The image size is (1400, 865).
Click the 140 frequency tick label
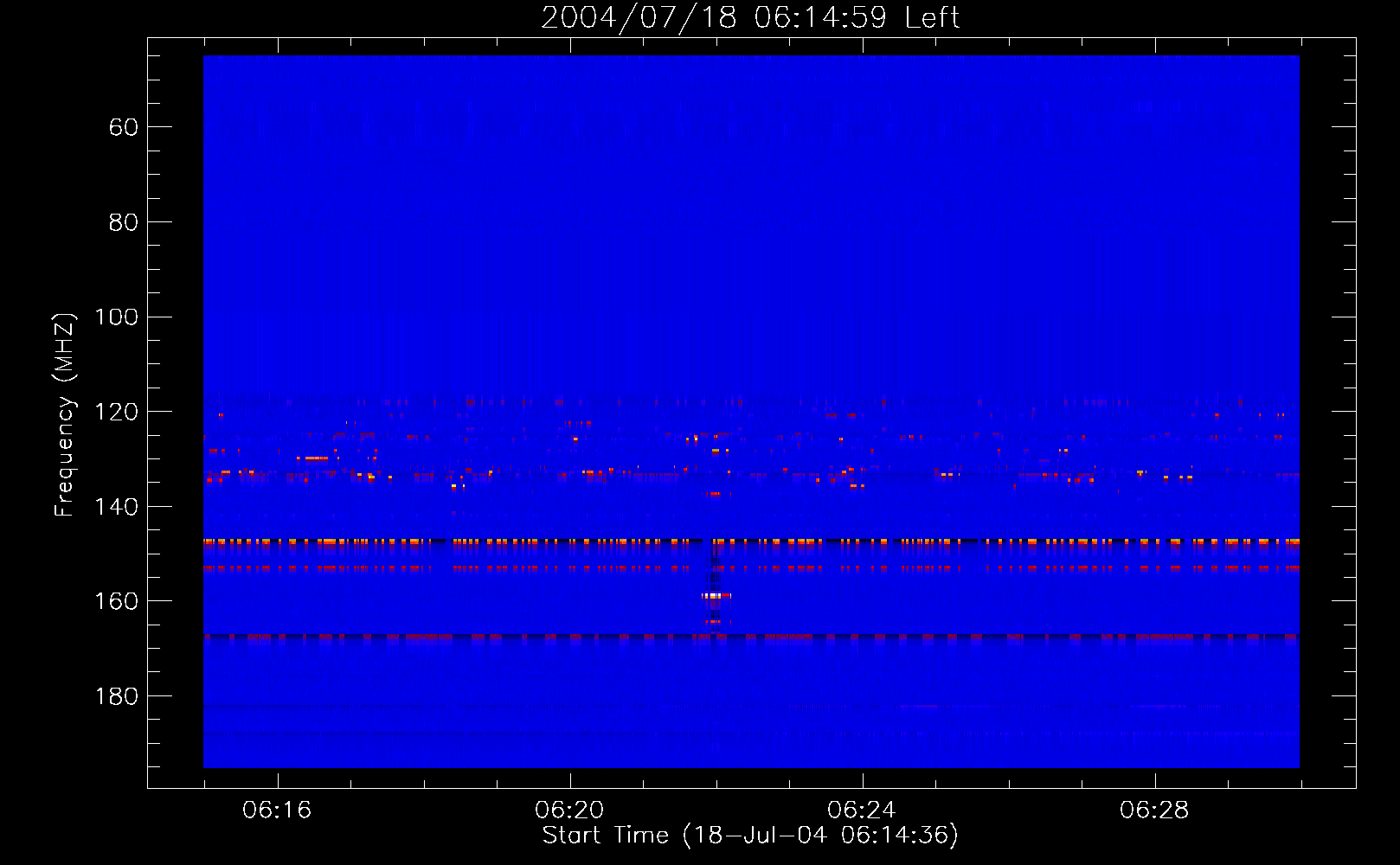pyautogui.click(x=116, y=507)
